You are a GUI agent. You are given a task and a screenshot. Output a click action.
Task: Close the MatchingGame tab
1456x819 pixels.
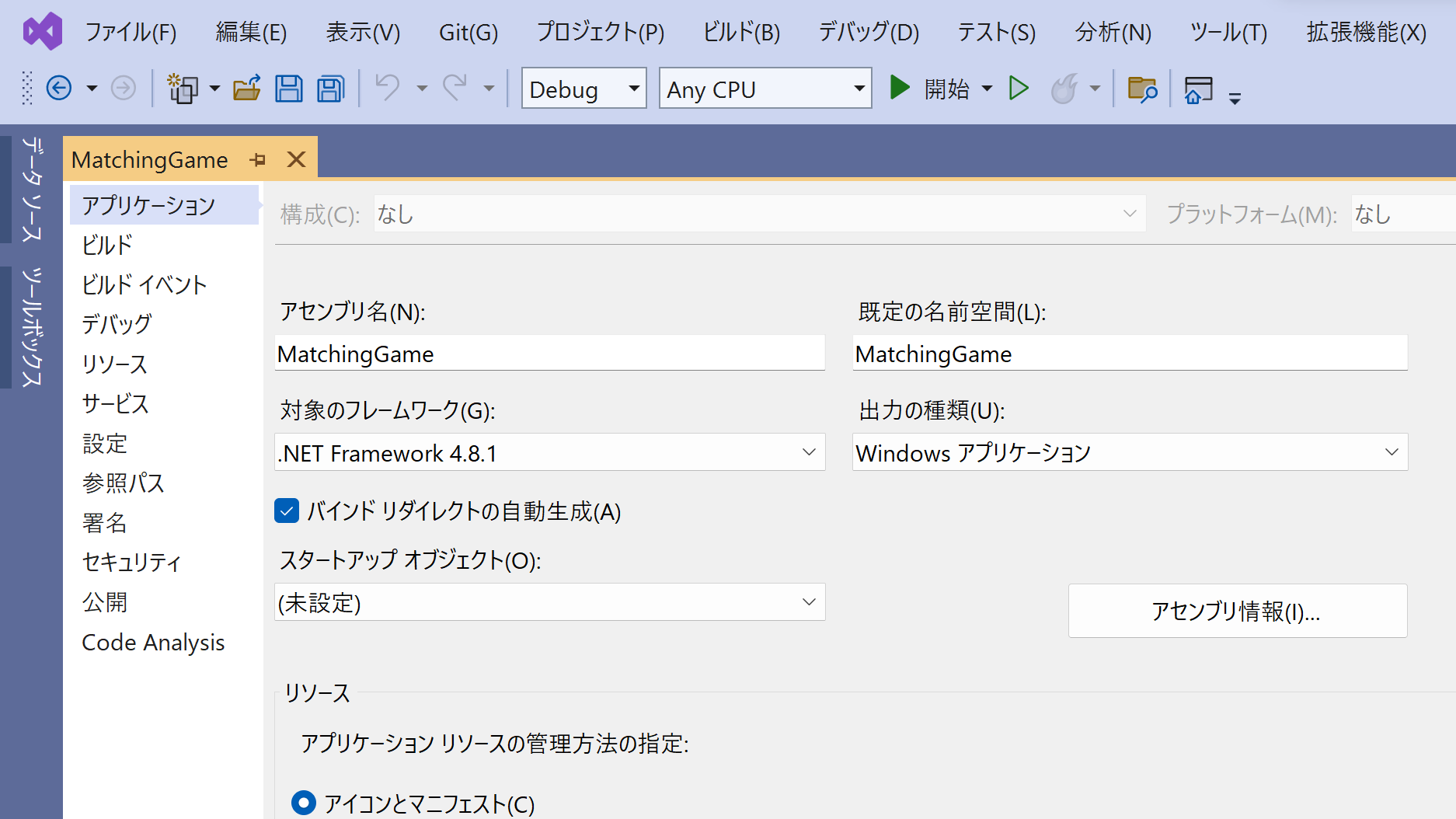[296, 159]
